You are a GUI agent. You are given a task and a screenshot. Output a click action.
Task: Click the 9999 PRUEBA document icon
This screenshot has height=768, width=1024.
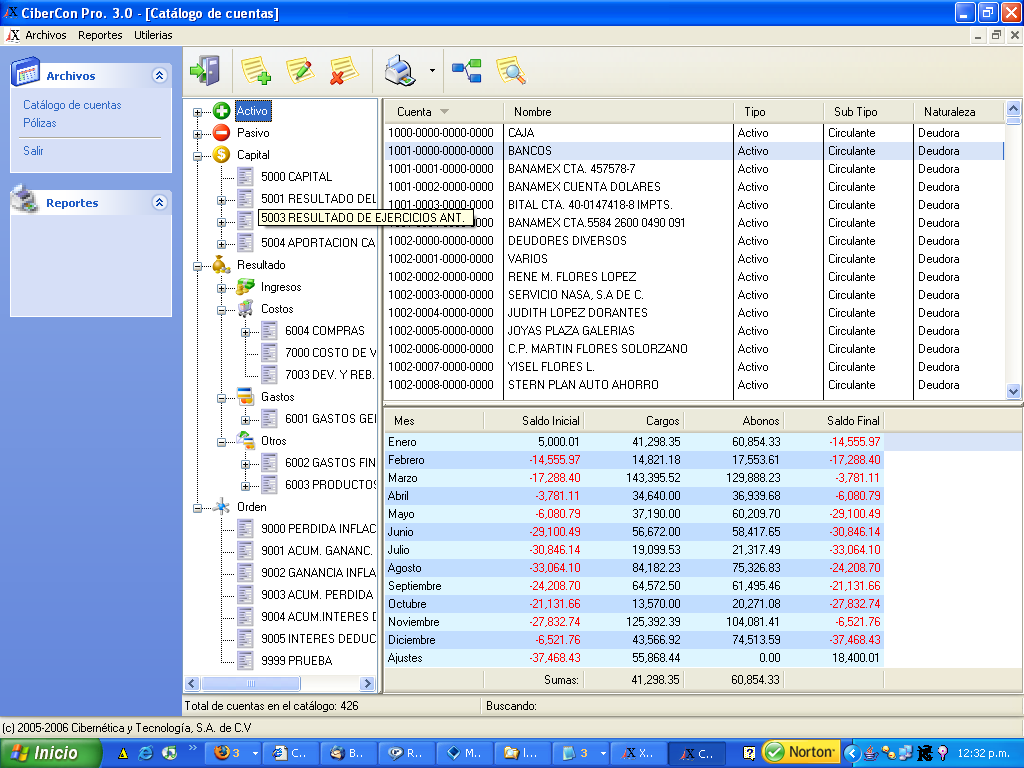[x=246, y=660]
